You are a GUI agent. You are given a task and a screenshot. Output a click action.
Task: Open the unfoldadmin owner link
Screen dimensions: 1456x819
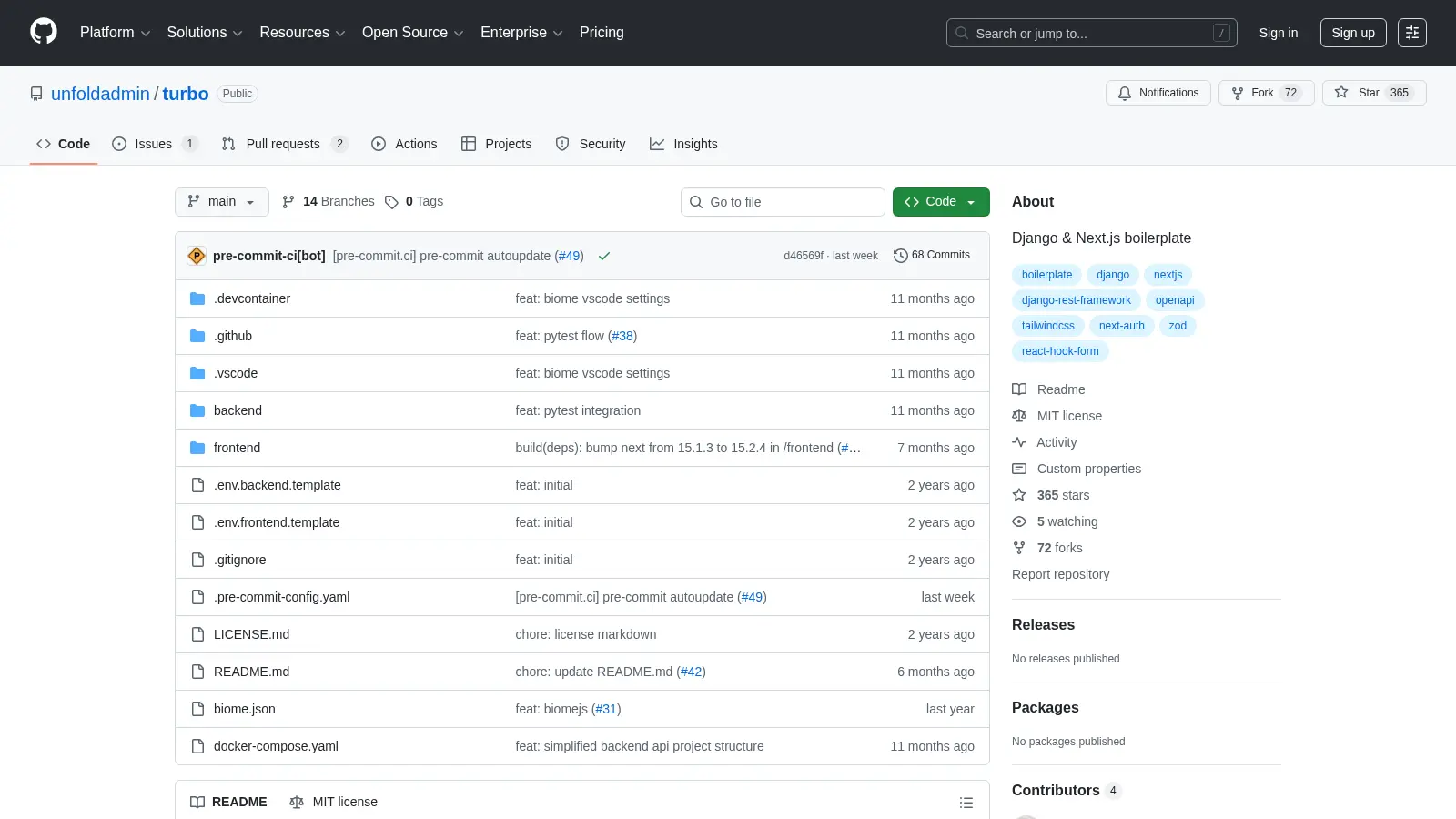pyautogui.click(x=100, y=94)
